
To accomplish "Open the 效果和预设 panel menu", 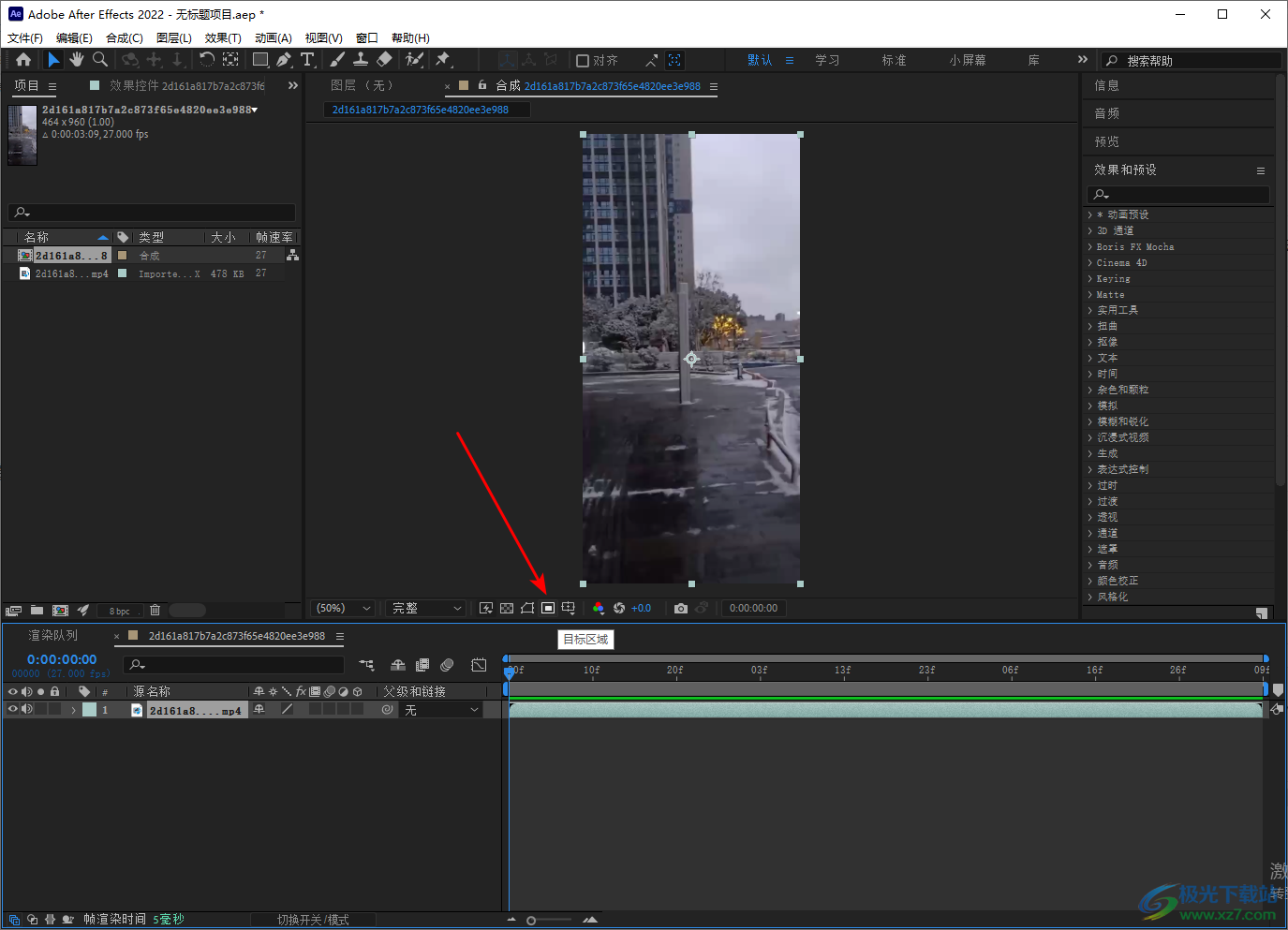I will (1261, 170).
